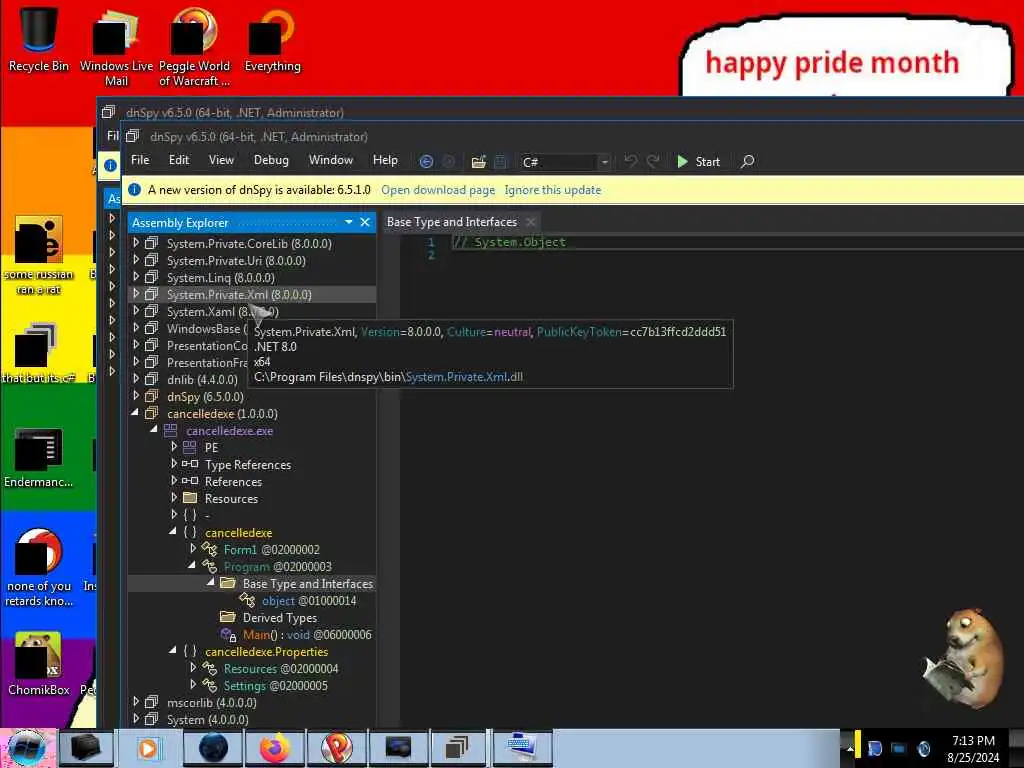Select Program @02000003 class
1024x768 pixels.
[x=277, y=567]
